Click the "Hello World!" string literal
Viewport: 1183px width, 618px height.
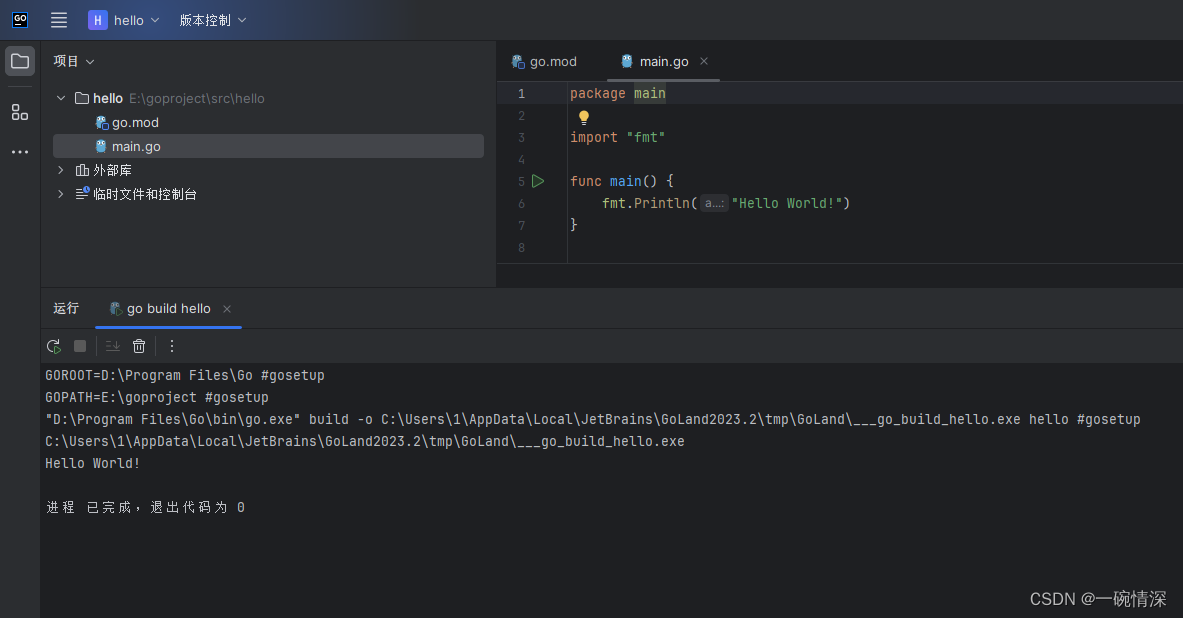(x=787, y=203)
